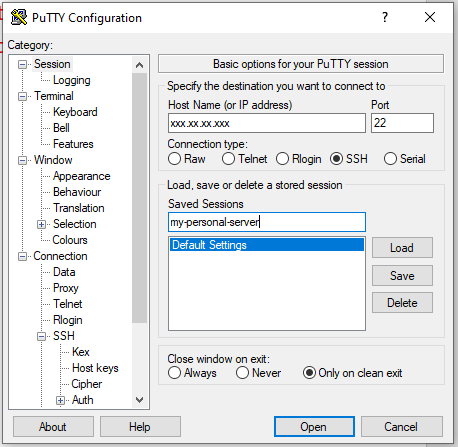Collapse the Connection category node

(22, 256)
